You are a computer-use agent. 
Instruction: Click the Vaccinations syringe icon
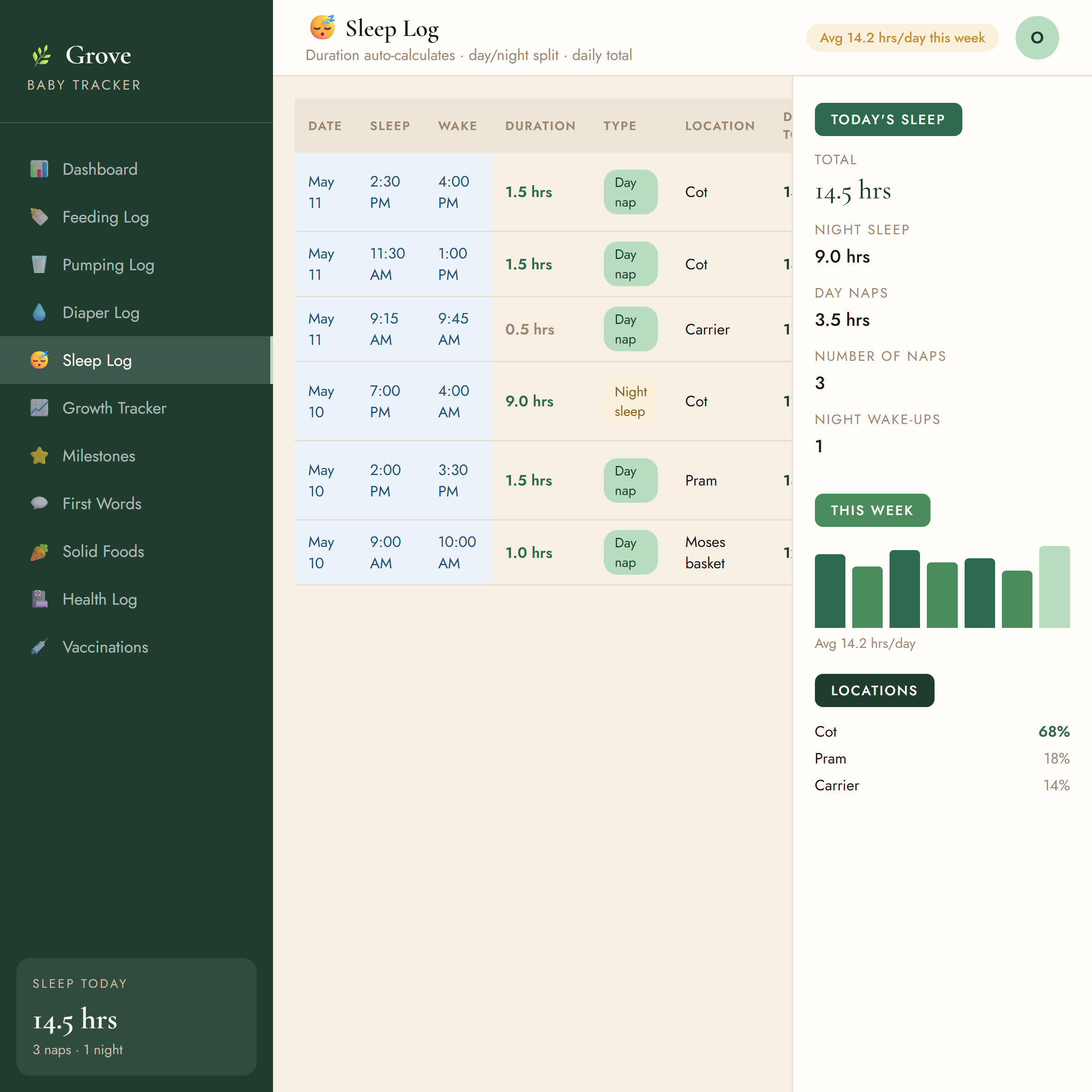(39, 647)
